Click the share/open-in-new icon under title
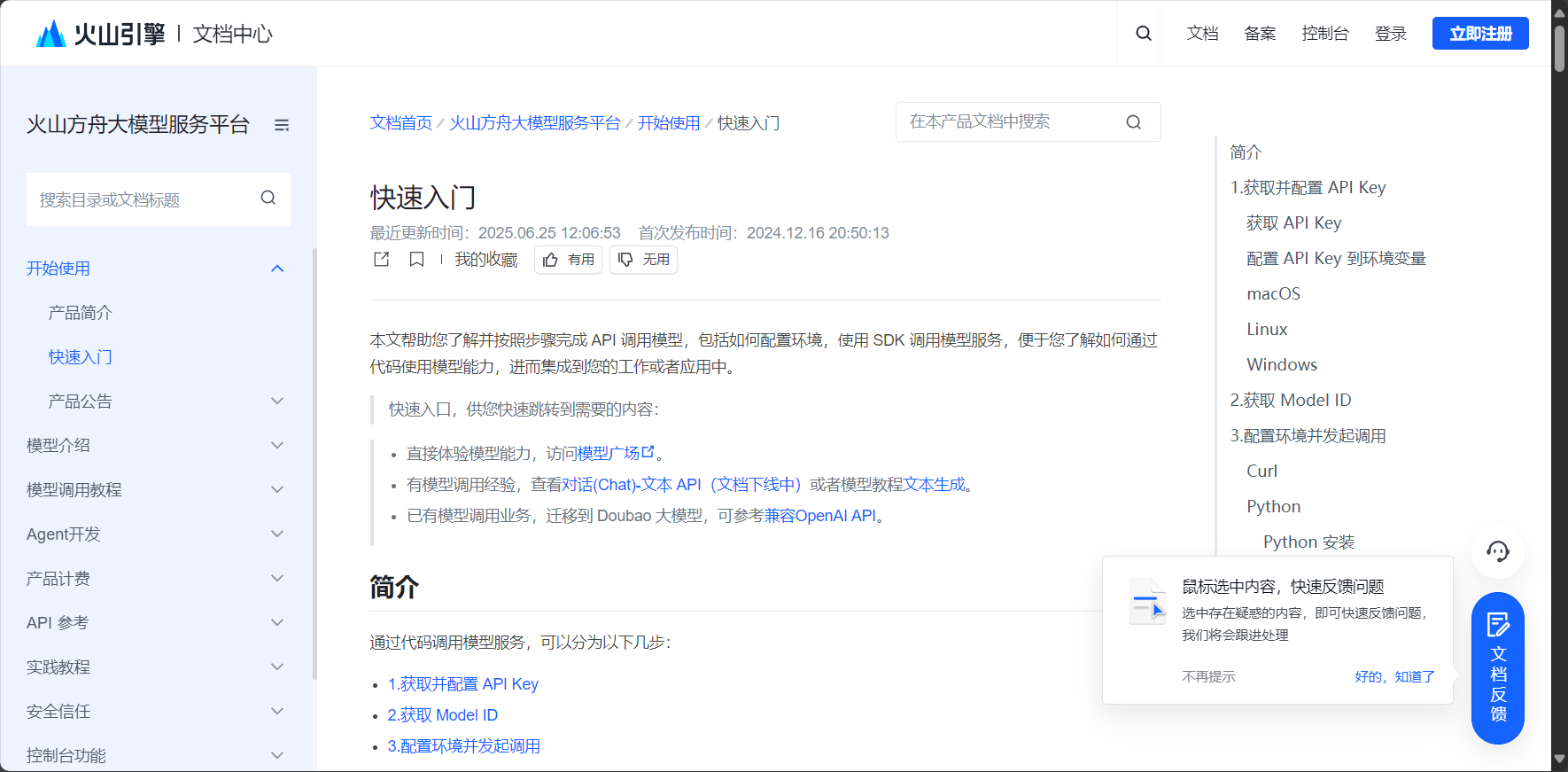1568x772 pixels. coord(382,259)
